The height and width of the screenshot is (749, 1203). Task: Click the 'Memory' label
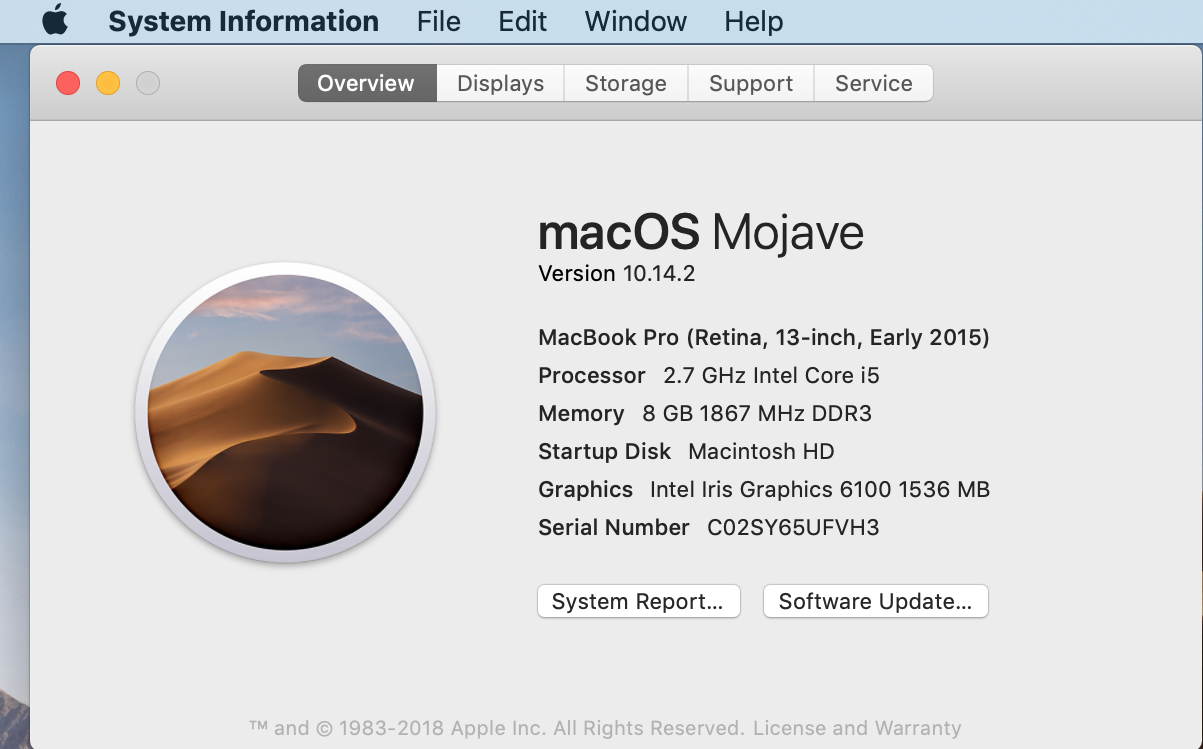tap(581, 414)
